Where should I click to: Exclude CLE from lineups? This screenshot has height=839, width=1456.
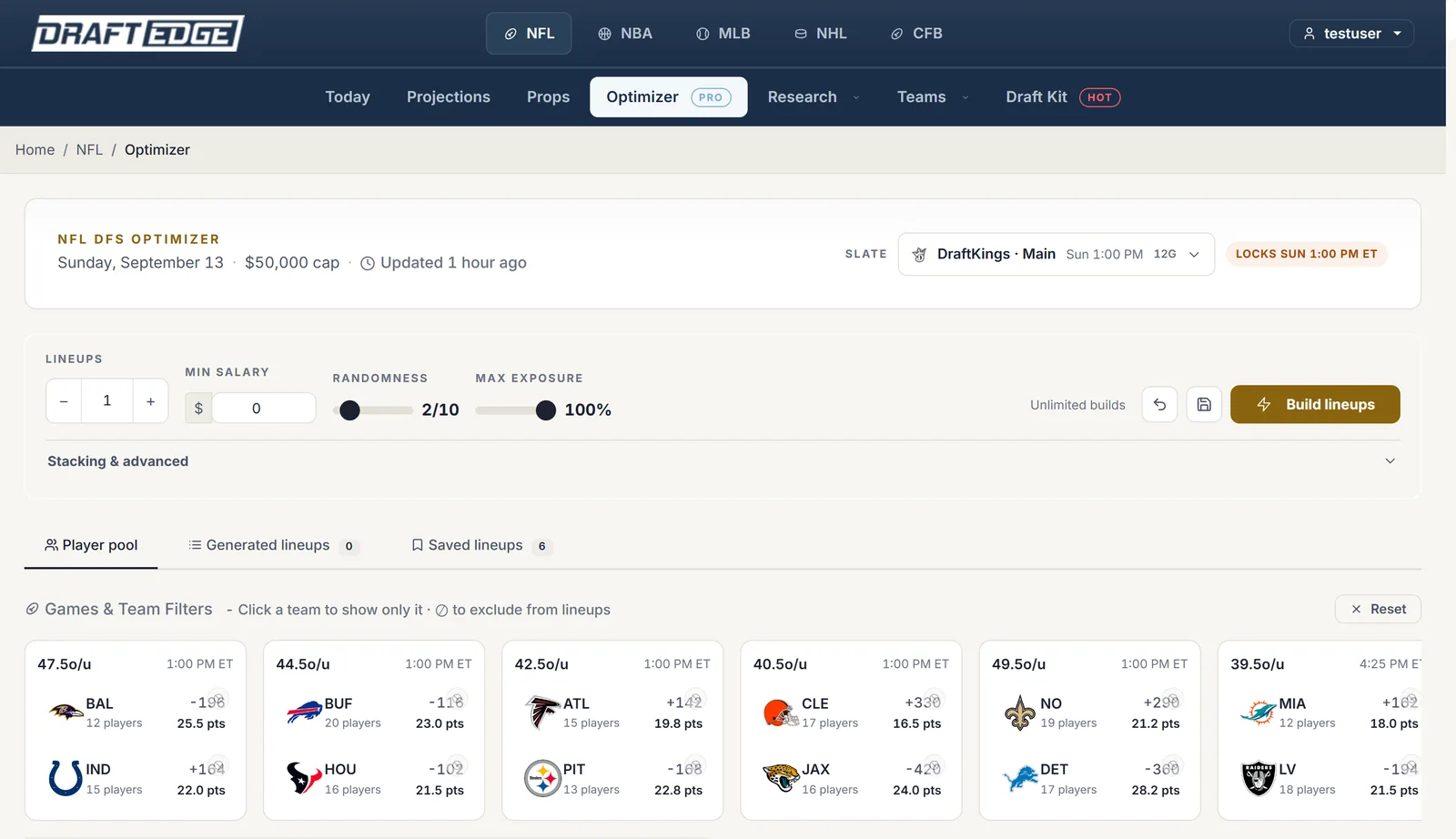933,700
